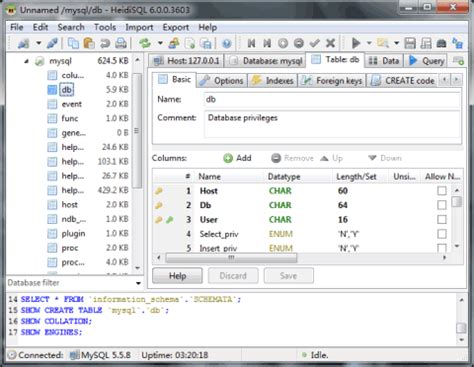The height and width of the screenshot is (367, 474).
Task: Click the Discard button
Action: pyautogui.click(x=233, y=276)
